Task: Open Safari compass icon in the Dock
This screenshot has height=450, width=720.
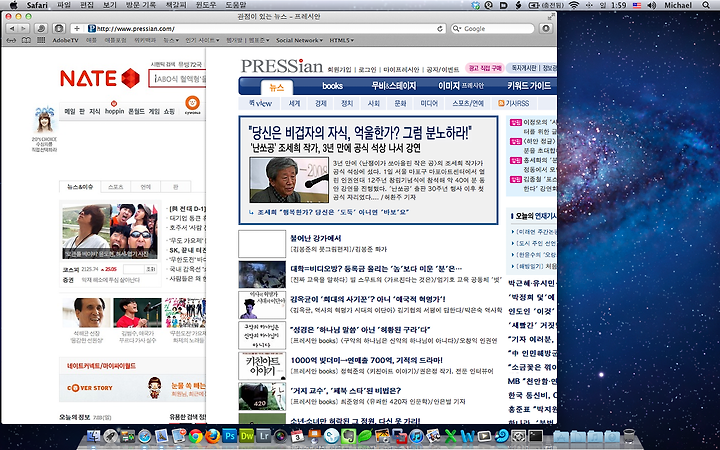Action: point(145,435)
